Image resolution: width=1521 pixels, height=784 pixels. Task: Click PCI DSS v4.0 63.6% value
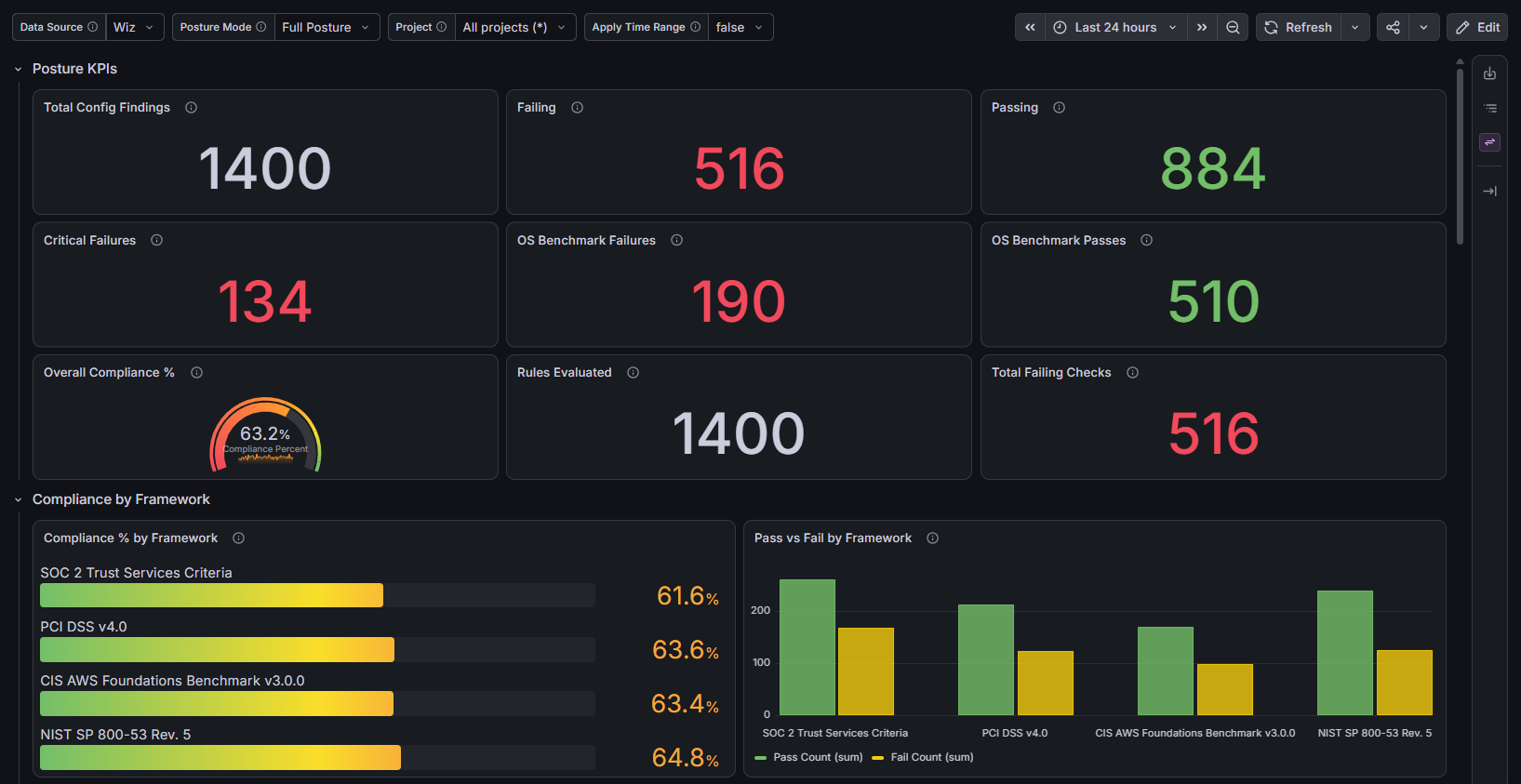tap(686, 649)
